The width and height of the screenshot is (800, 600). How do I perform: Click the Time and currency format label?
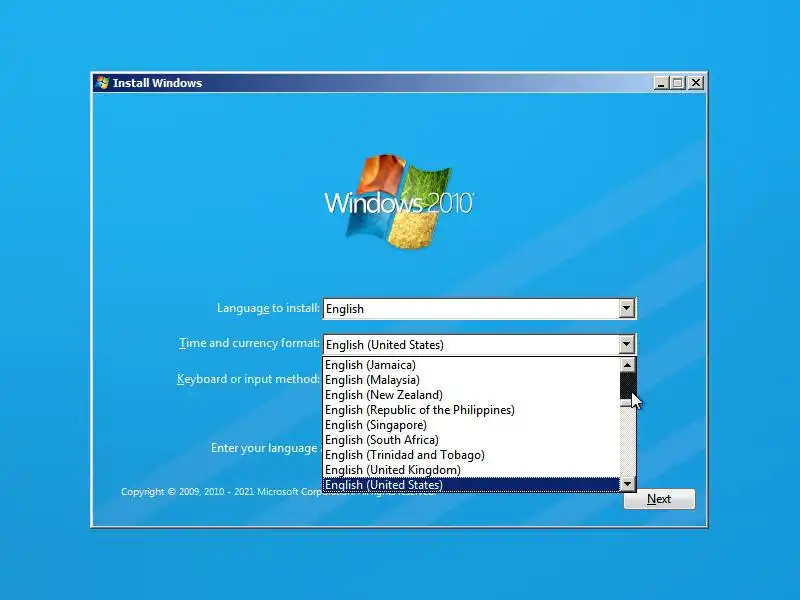249,343
